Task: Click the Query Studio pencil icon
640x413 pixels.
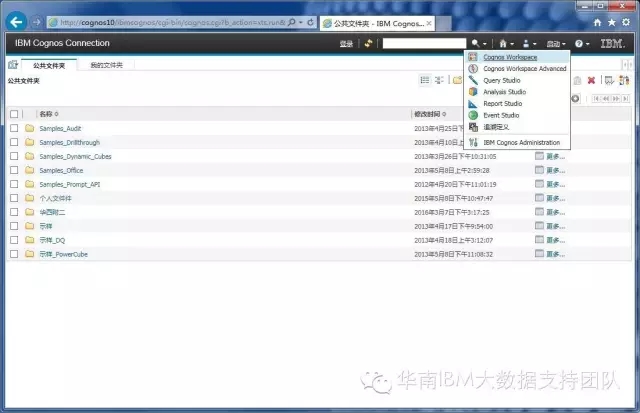Action: pyautogui.click(x=473, y=80)
